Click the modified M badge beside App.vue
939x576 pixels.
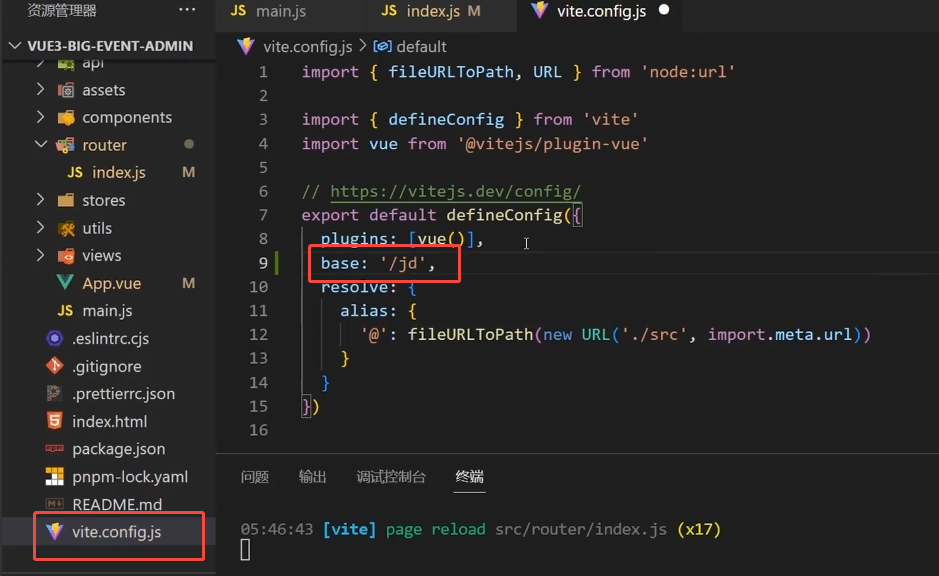pos(189,283)
